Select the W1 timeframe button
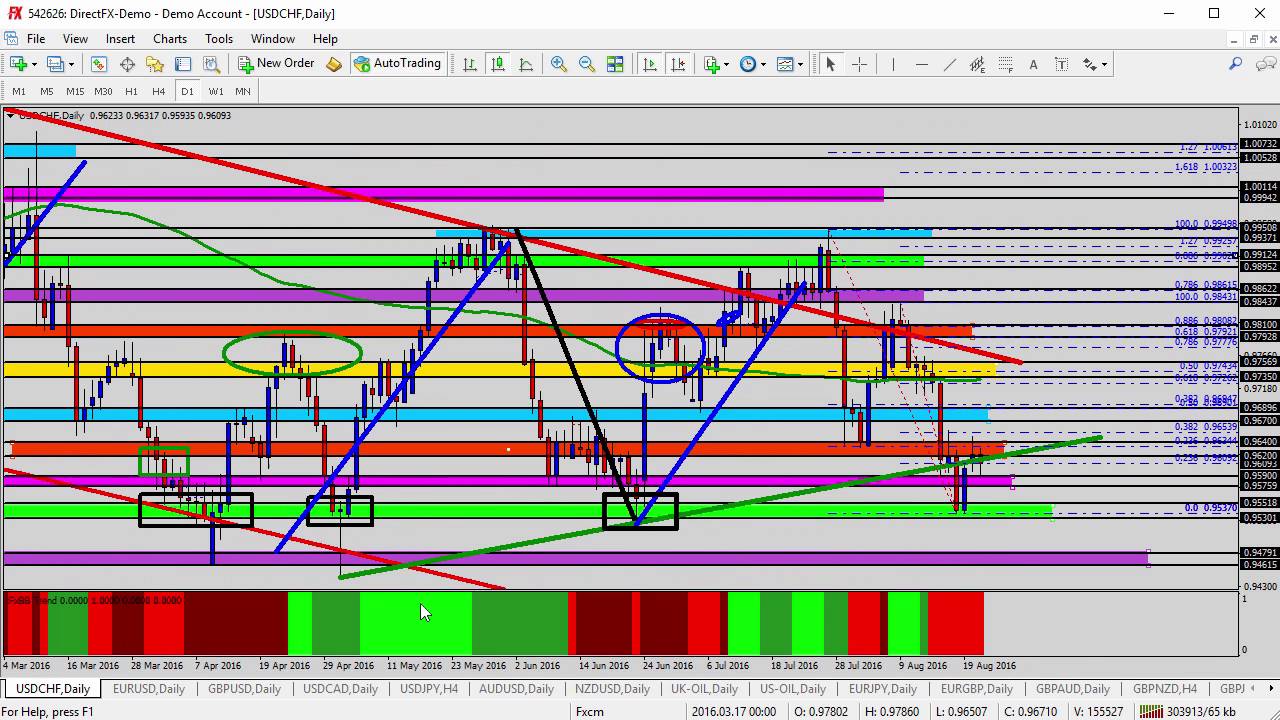Screen dimensions: 1280x720 pos(216,91)
